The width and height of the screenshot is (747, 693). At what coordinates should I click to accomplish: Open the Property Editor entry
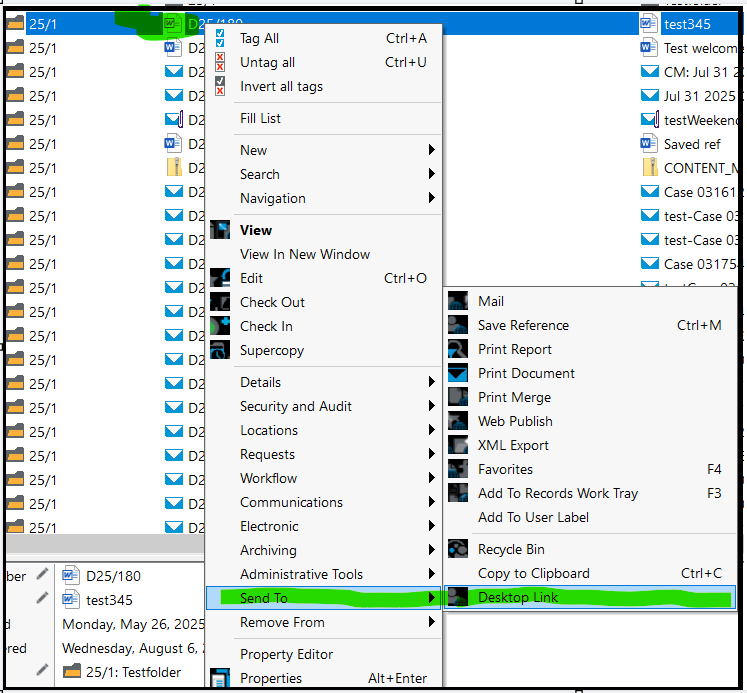point(324,654)
